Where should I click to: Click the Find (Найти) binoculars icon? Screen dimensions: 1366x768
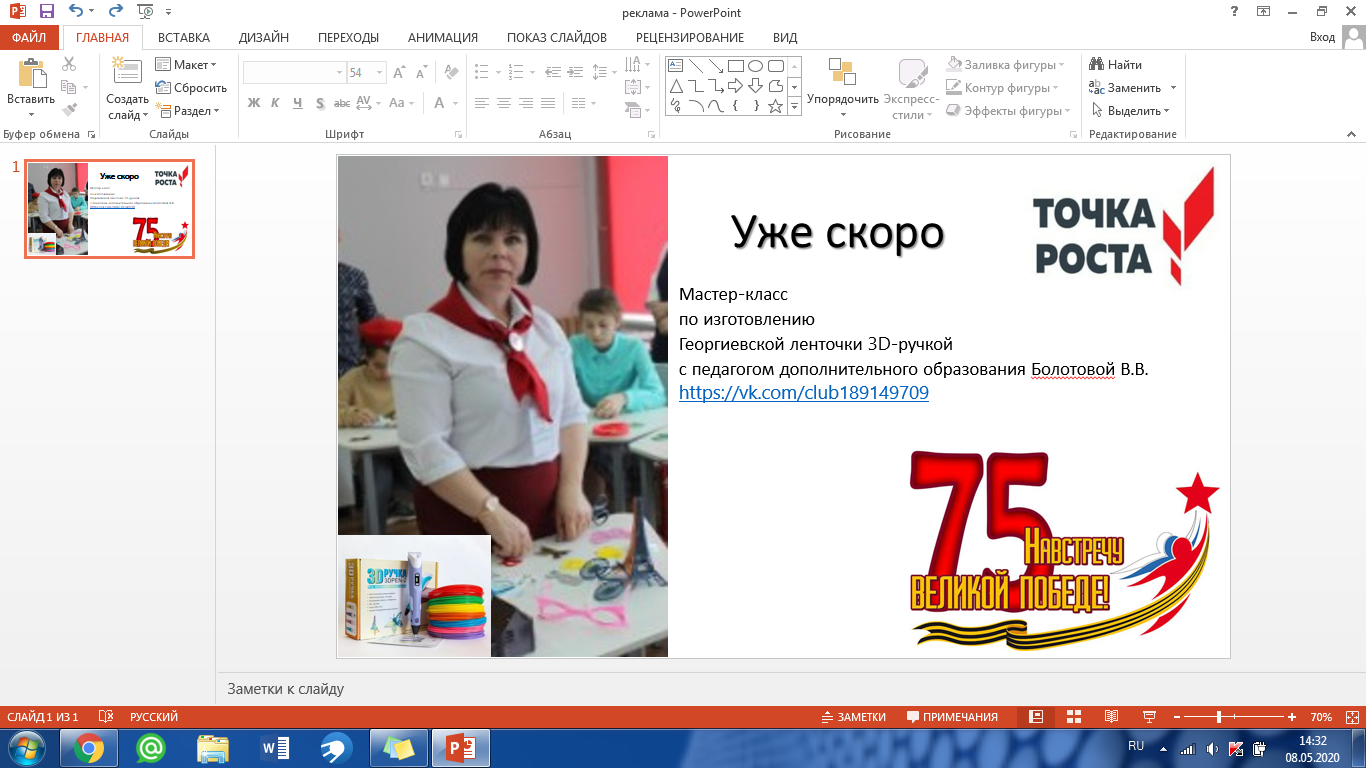tap(1097, 65)
